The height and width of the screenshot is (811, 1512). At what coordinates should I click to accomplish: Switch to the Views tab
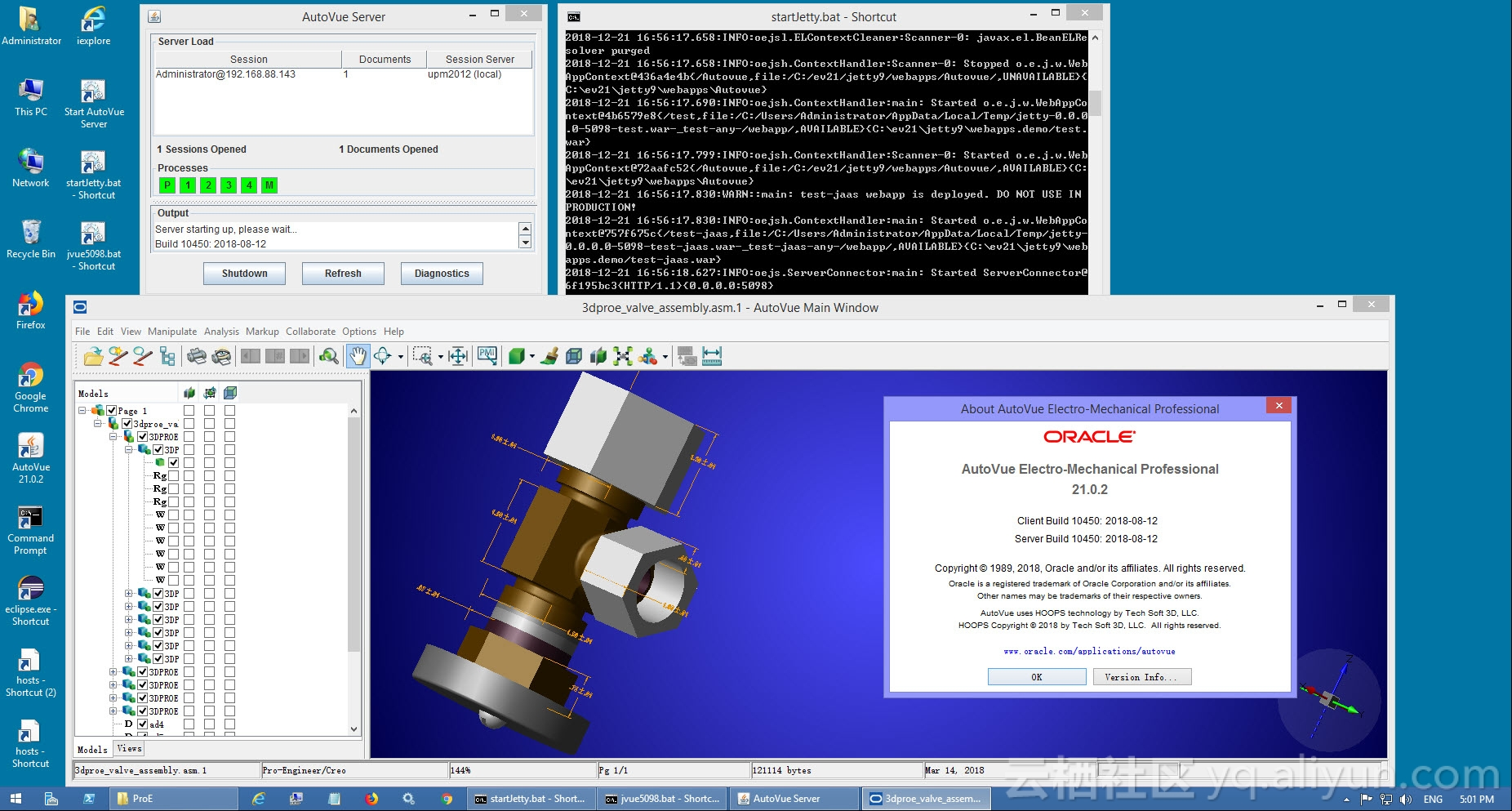(129, 748)
